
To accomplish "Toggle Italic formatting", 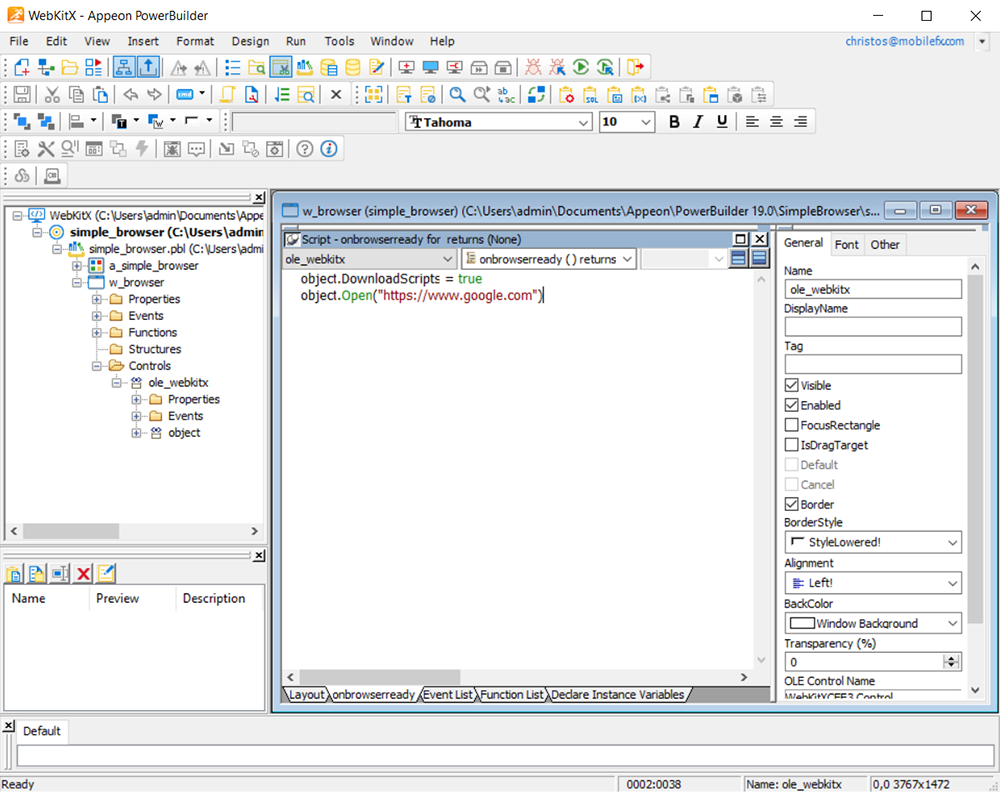I will pos(698,122).
